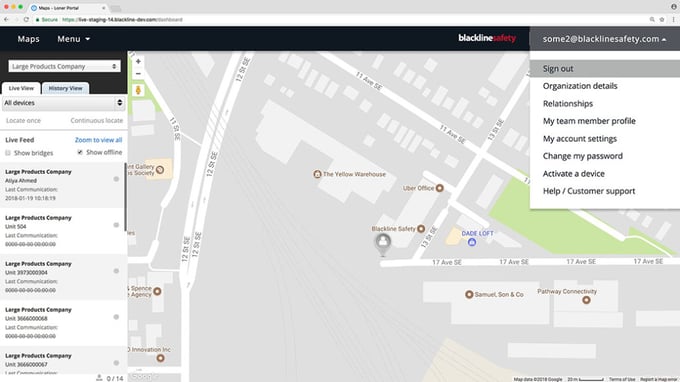The image size is (680, 382).
Task: Expand the All devices filter dropdown
Action: [63, 103]
